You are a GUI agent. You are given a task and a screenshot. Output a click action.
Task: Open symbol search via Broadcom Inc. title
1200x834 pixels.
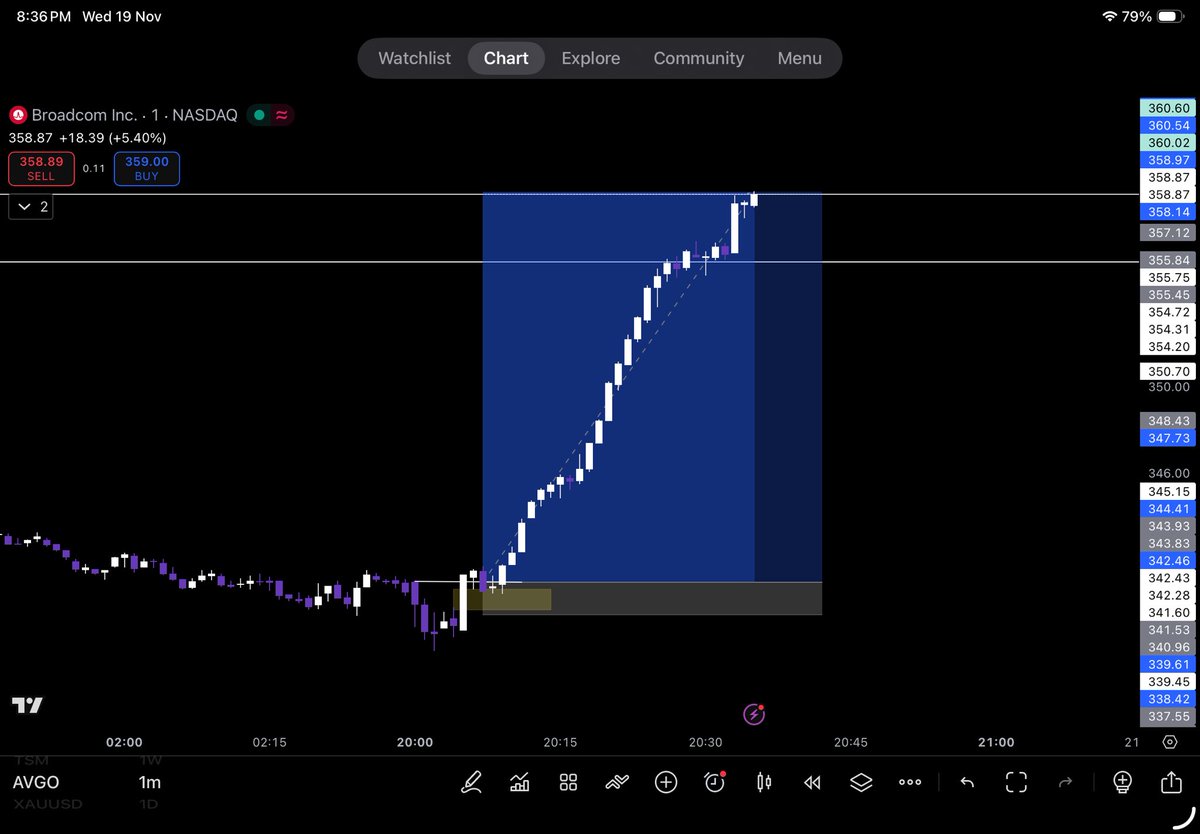coord(100,115)
